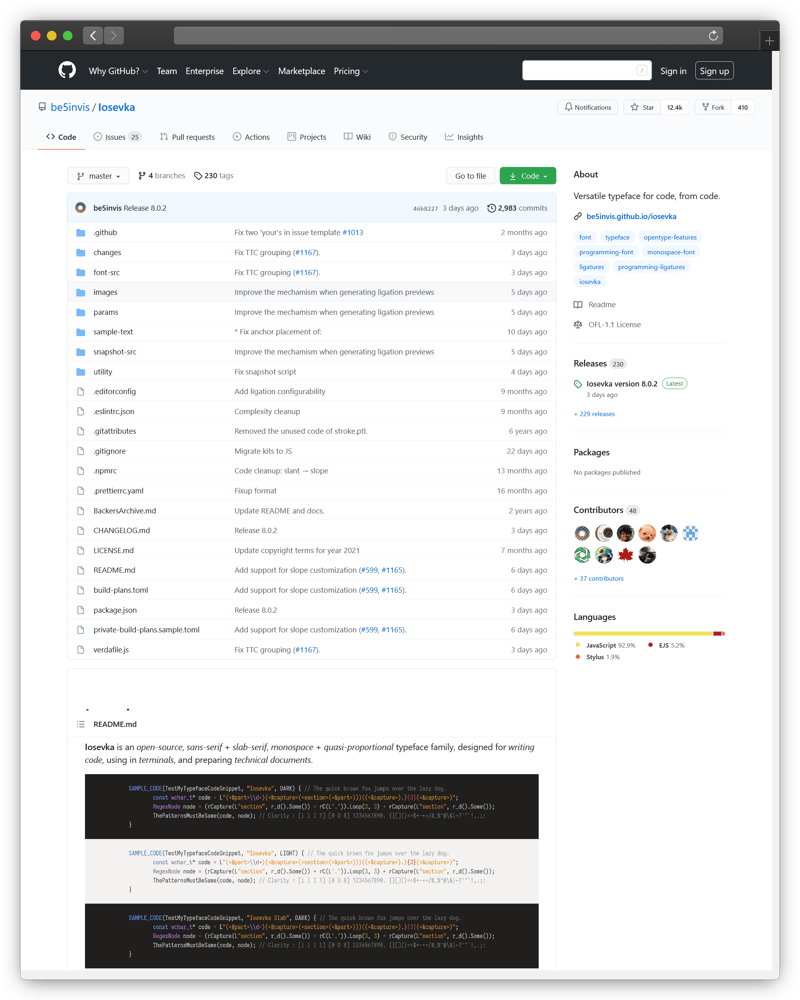This screenshot has width=800, height=1000.
Task: Click the green swirl contributor avatar
Action: coord(582,555)
